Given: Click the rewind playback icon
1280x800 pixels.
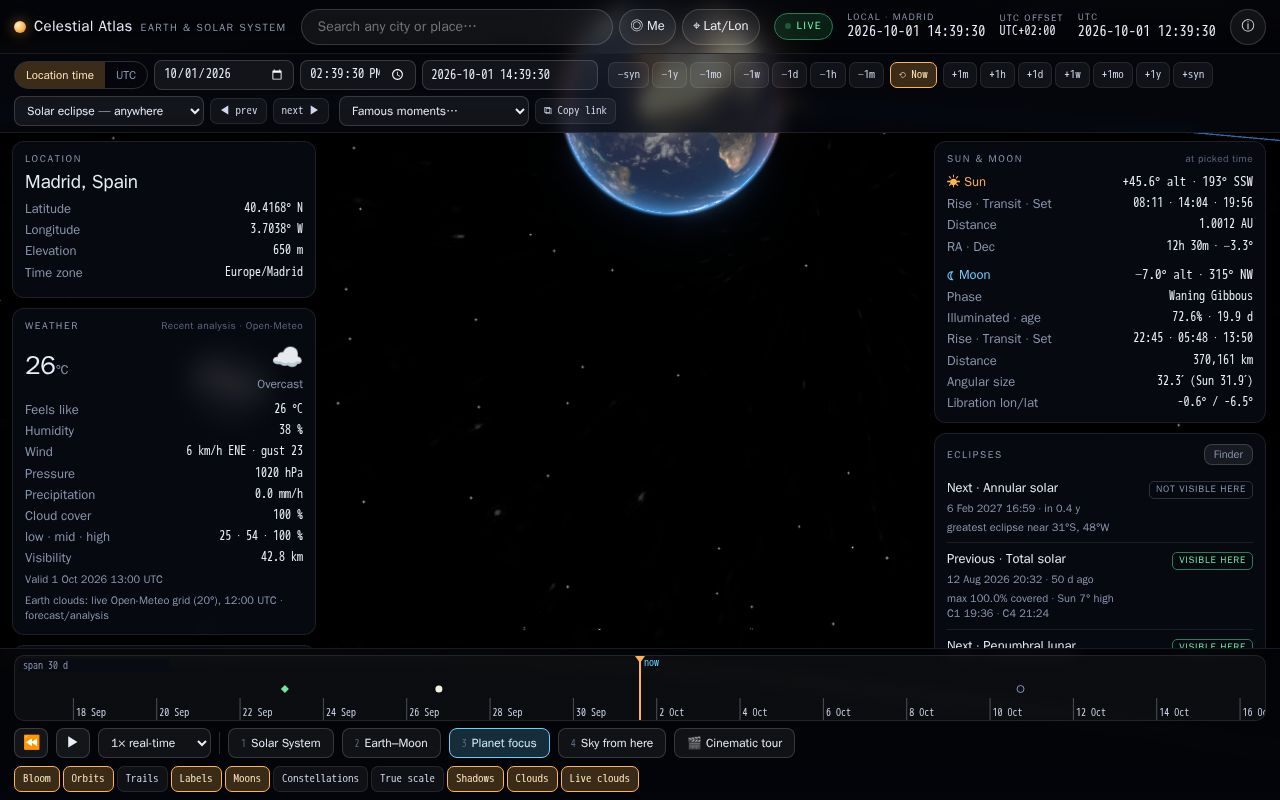Looking at the screenshot, I should click(31, 743).
